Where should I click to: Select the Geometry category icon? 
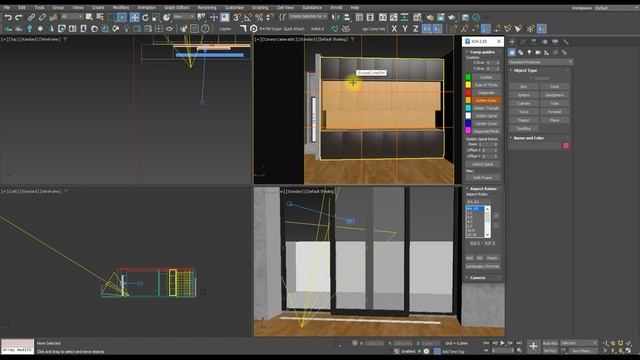[x=512, y=52]
